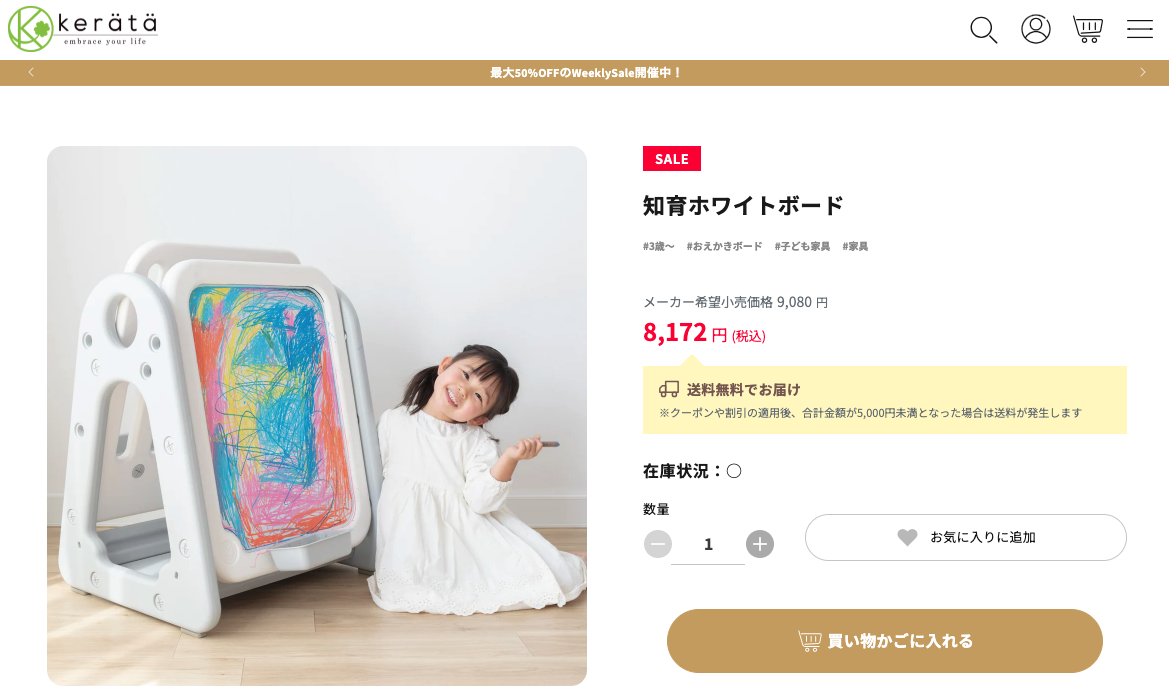Click 買い物かごに入れる add-to-cart button
Viewport: 1169px width, 688px height.
(884, 641)
